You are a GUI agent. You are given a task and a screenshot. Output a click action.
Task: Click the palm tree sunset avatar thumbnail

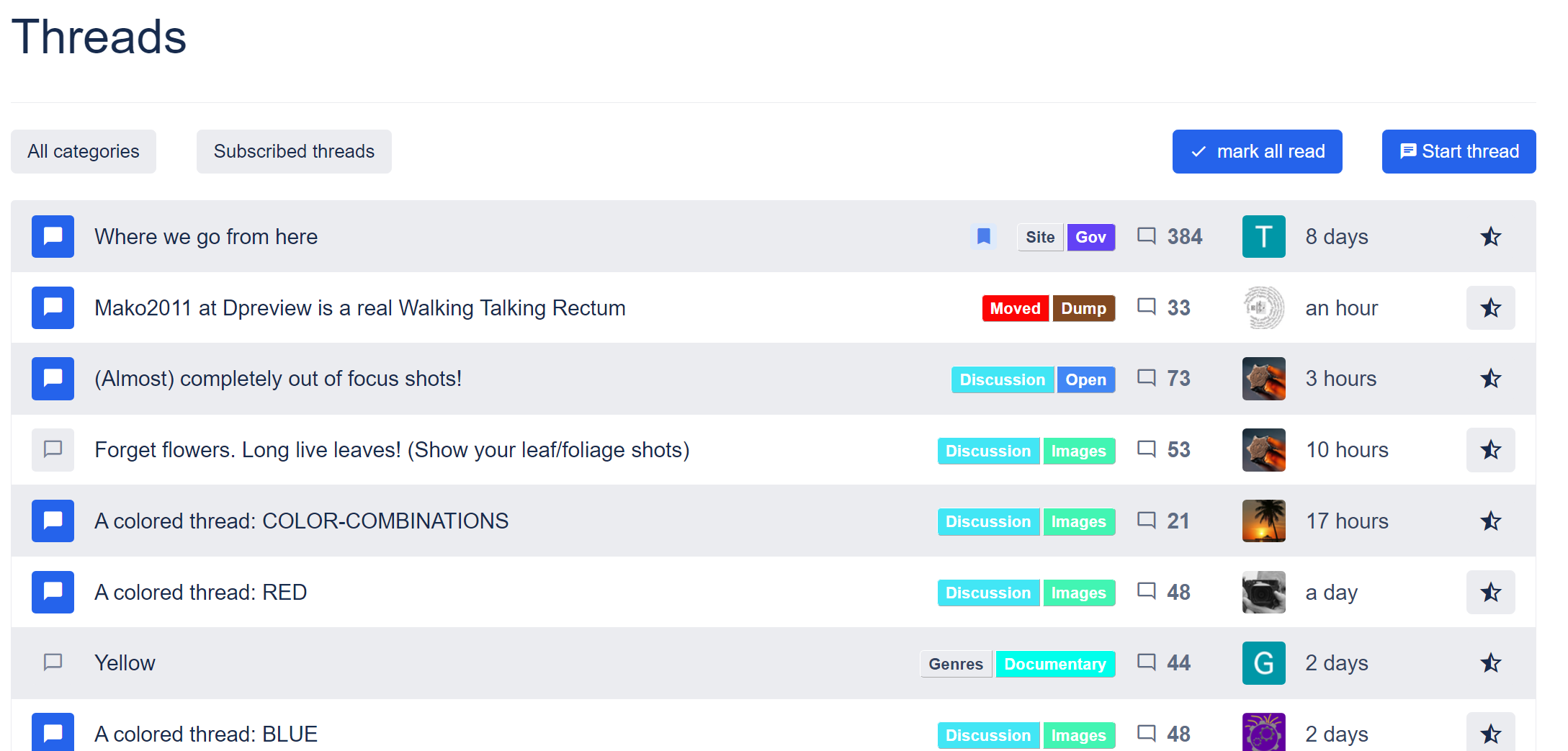1263,521
